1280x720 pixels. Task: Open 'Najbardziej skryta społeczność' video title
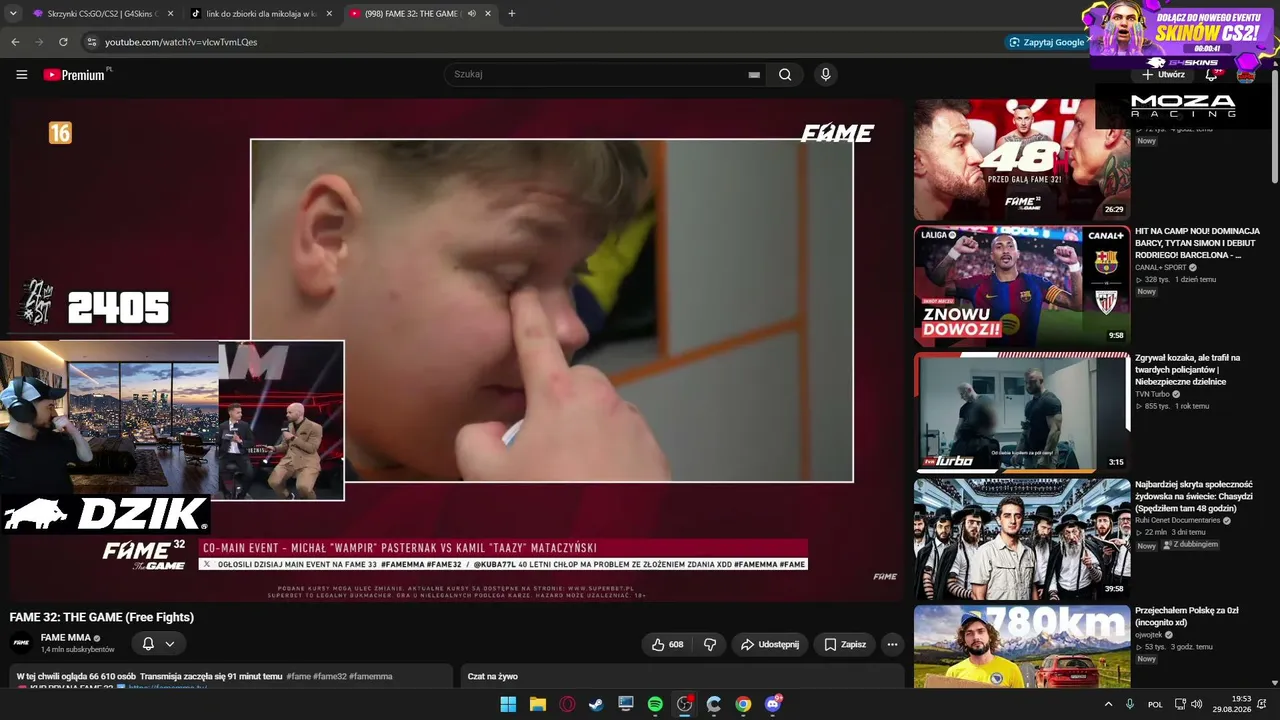[1194, 497]
